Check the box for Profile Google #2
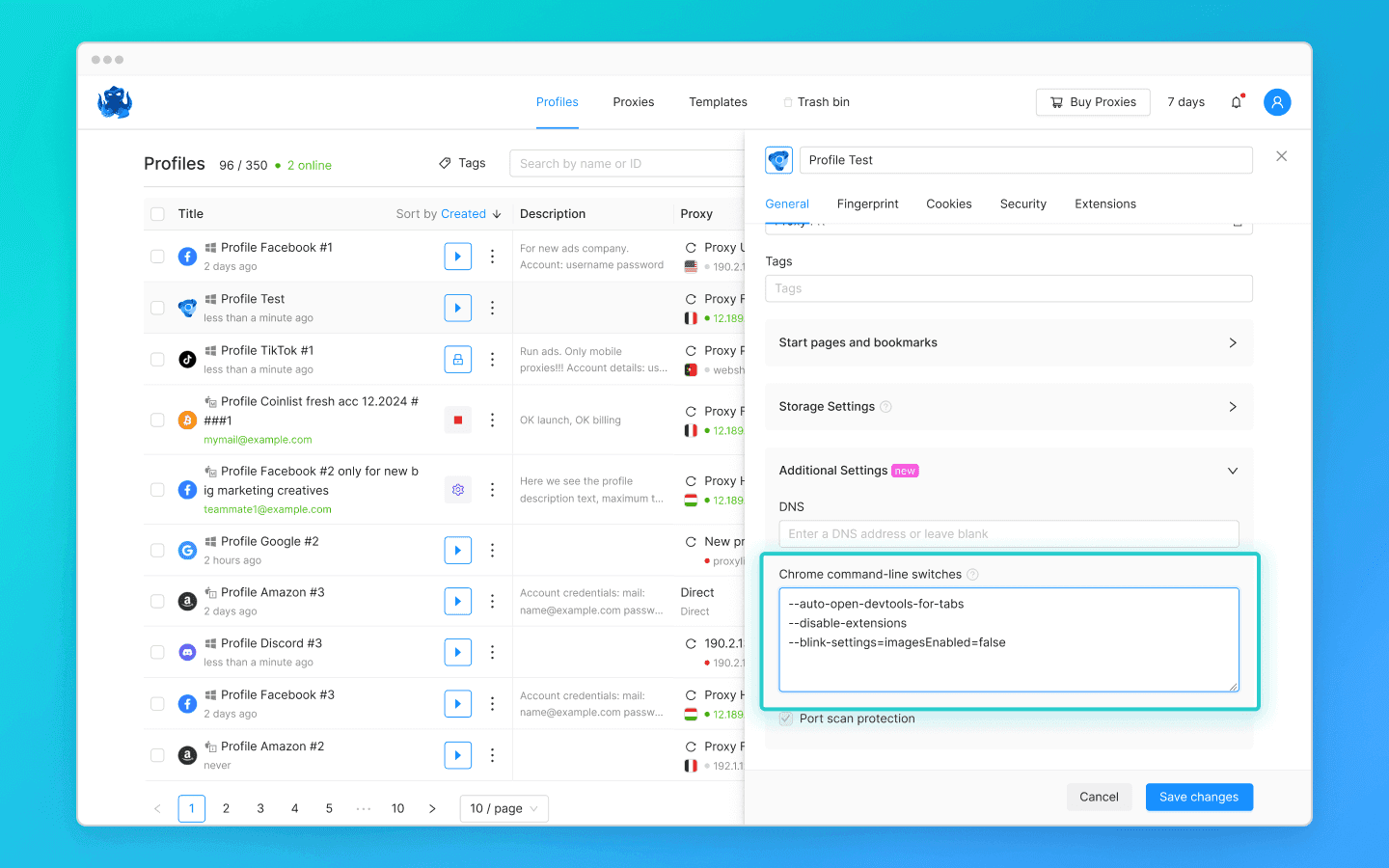 pyautogui.click(x=157, y=550)
